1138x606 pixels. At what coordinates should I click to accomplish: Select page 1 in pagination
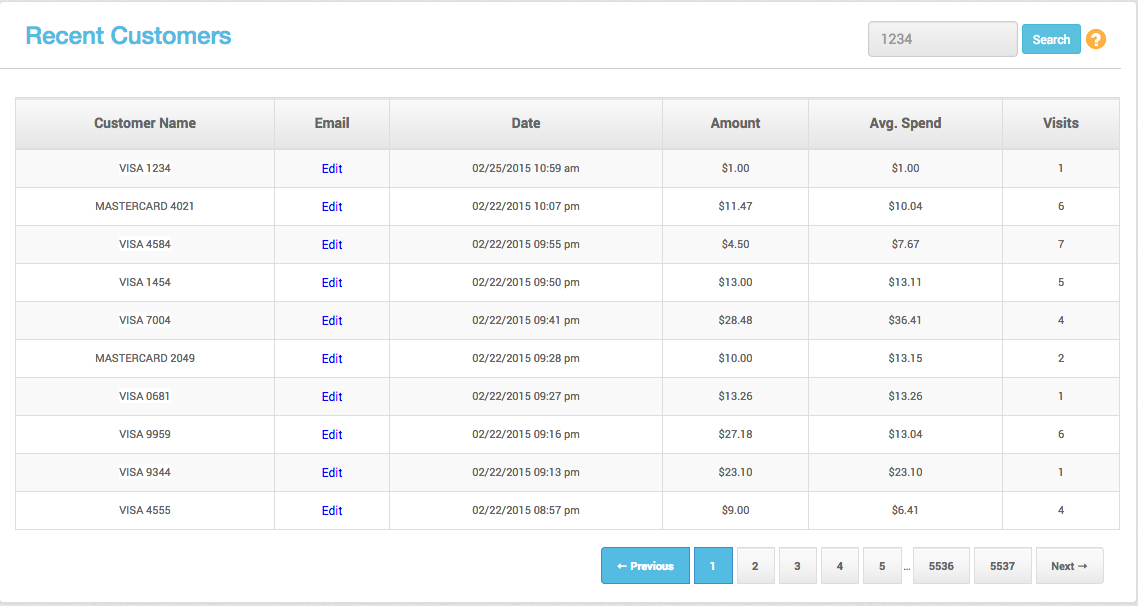tap(713, 566)
